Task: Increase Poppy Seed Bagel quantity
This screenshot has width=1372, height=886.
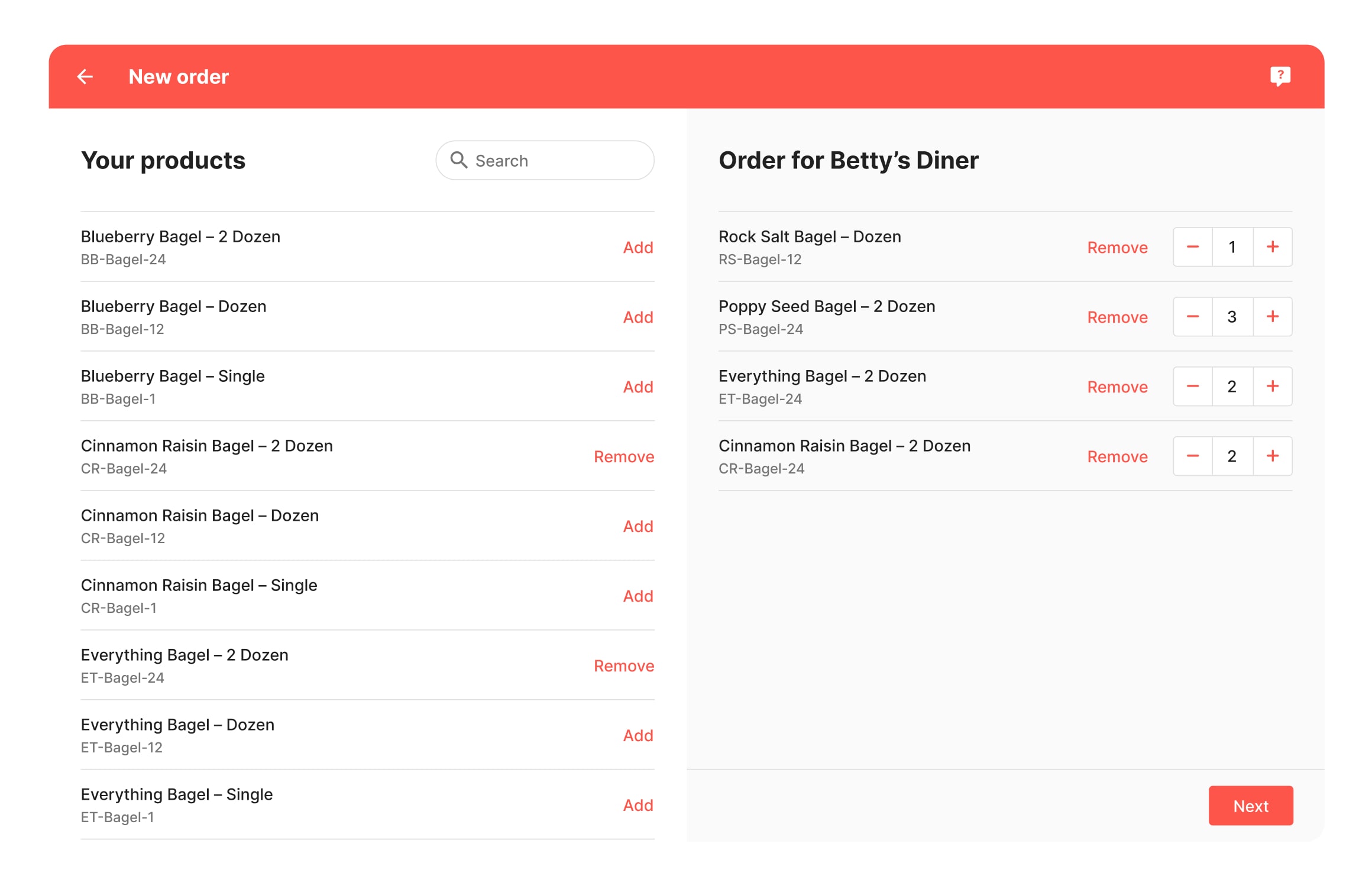Action: 1273,317
